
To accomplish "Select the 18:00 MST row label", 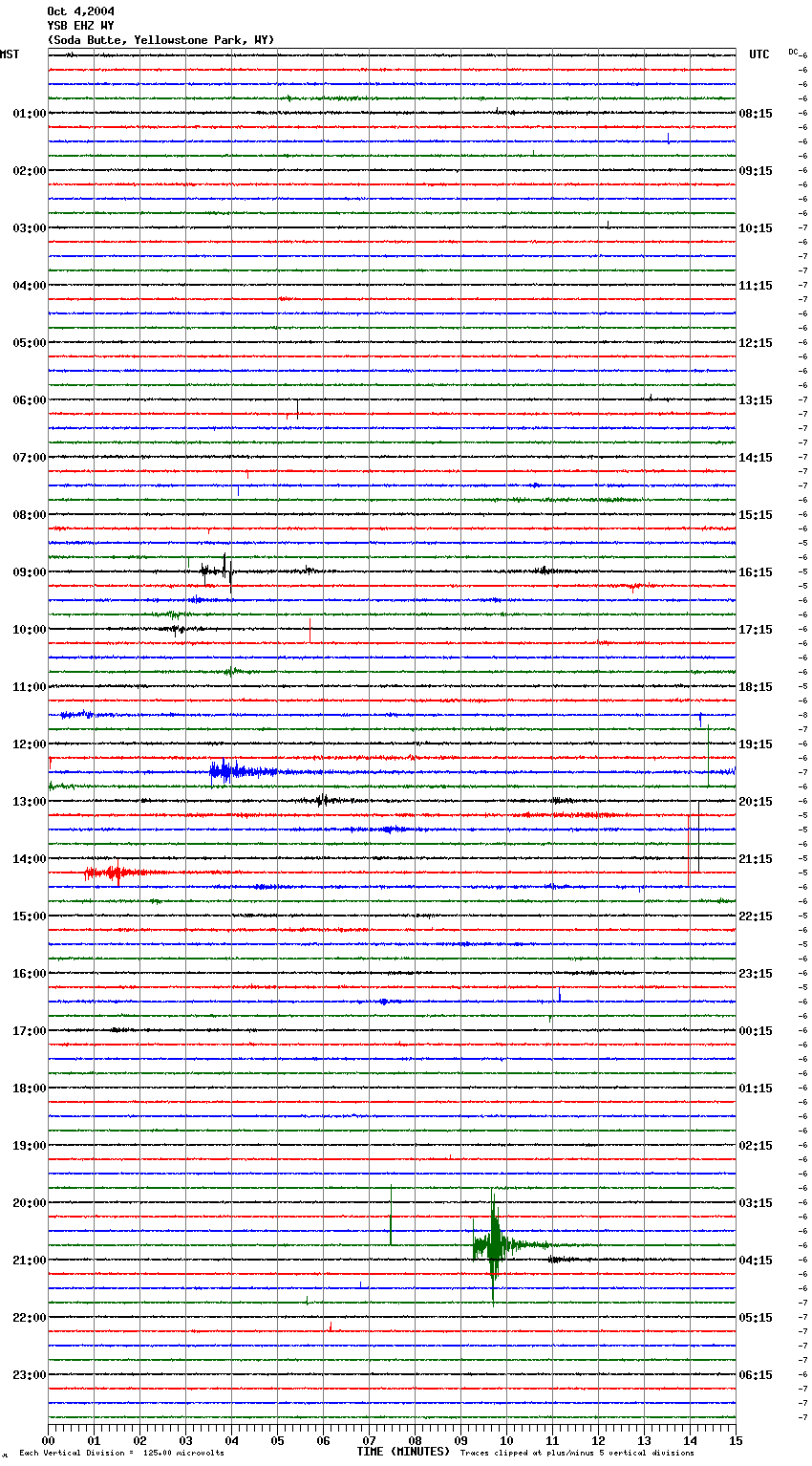I will (x=29, y=1089).
